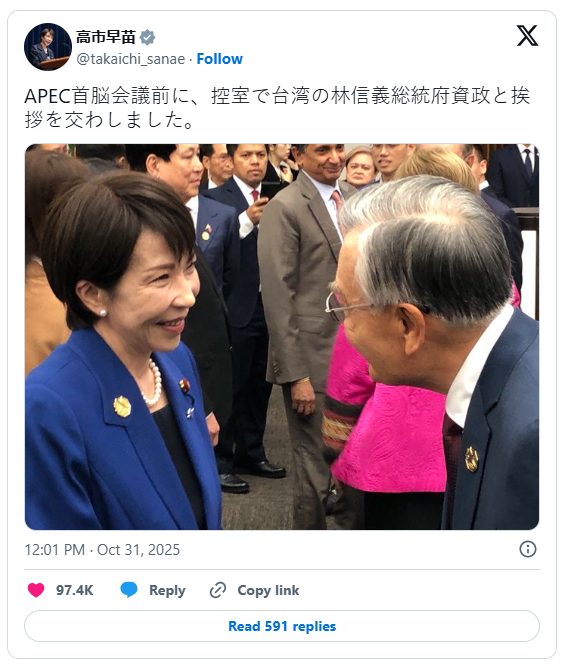This screenshot has width=565, height=667.
Task: Follow @takaichi_sanae
Action: pyautogui.click(x=220, y=59)
